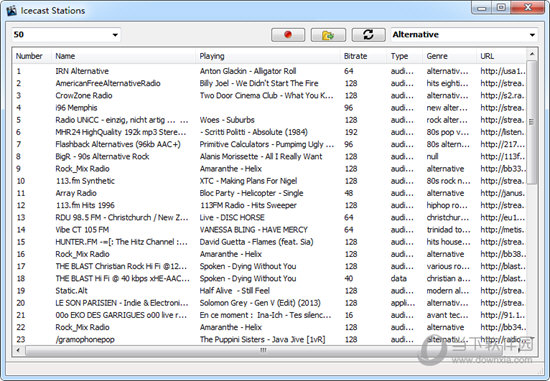The height and width of the screenshot is (381, 550).
Task: Click the red record button
Action: click(288, 35)
